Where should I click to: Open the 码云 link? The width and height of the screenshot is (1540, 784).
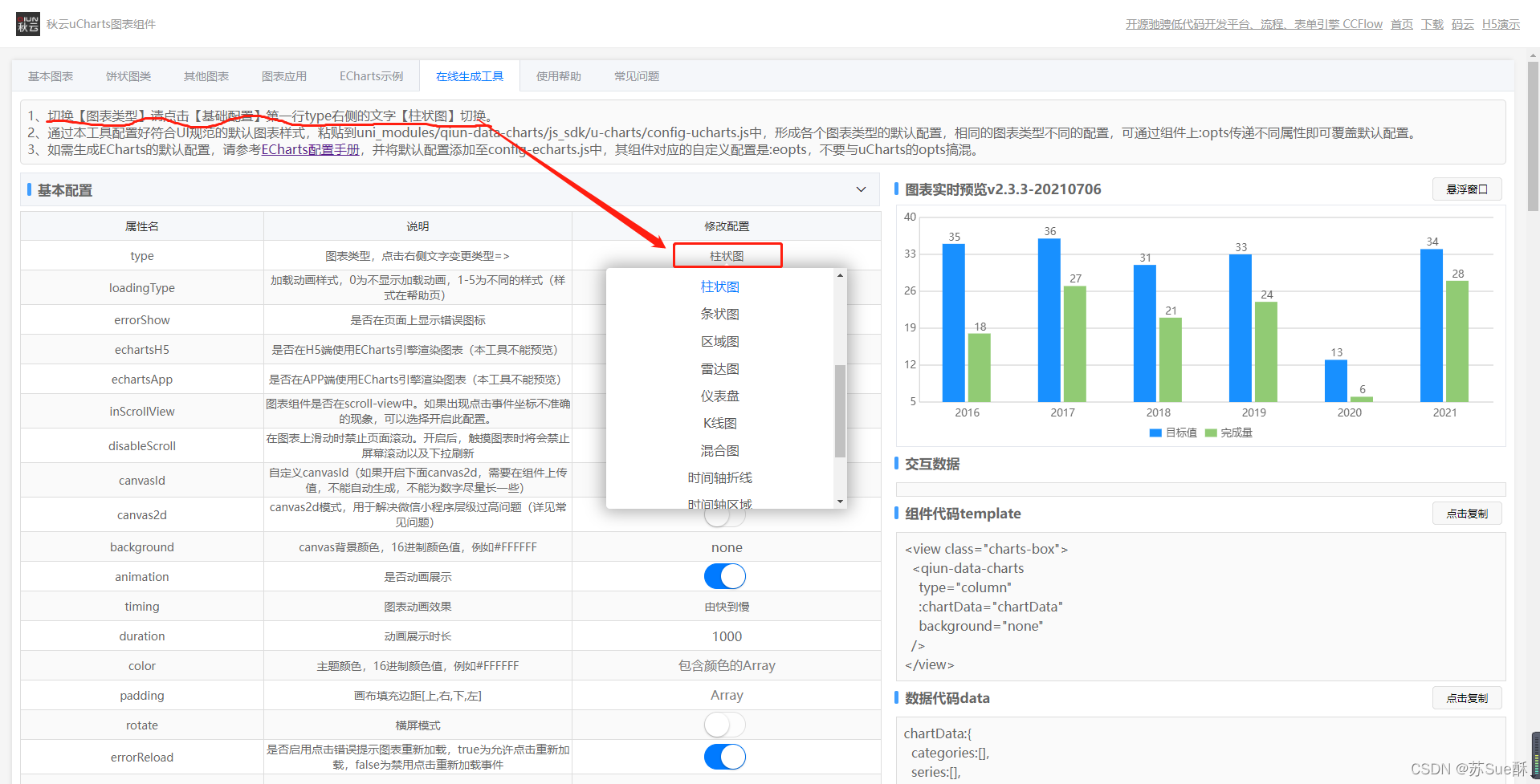[x=1463, y=24]
